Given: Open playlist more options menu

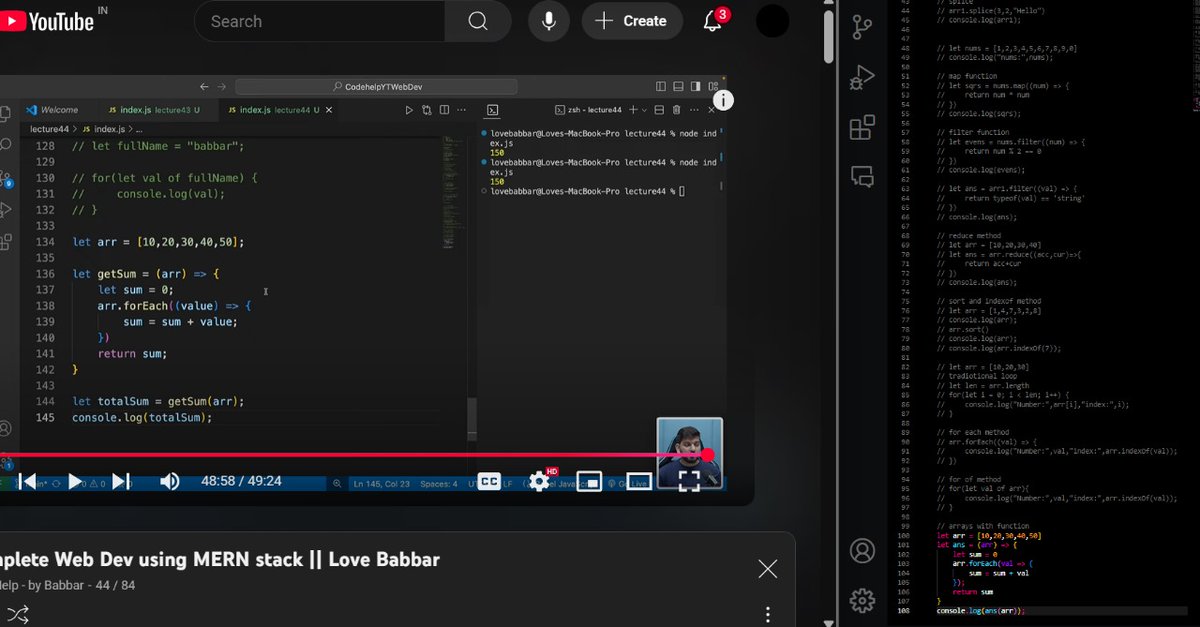Looking at the screenshot, I should 767,614.
